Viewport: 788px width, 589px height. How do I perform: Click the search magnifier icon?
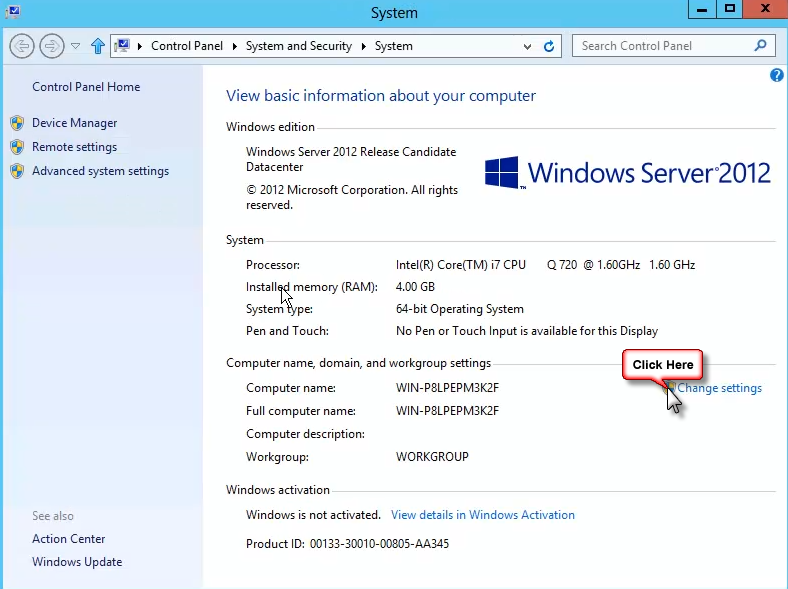[x=761, y=46]
